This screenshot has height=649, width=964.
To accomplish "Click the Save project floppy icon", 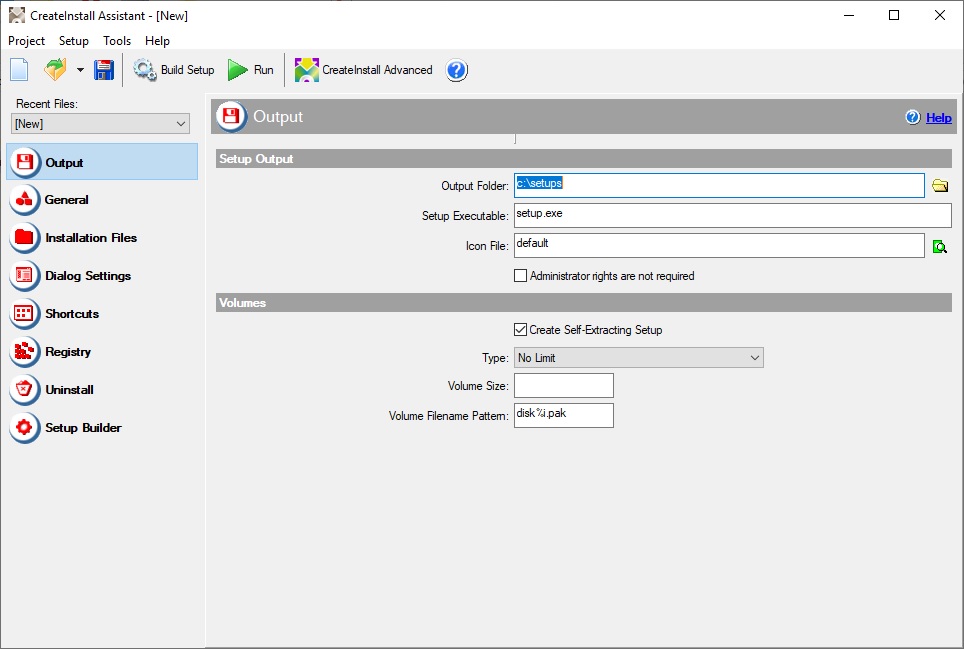I will point(104,69).
